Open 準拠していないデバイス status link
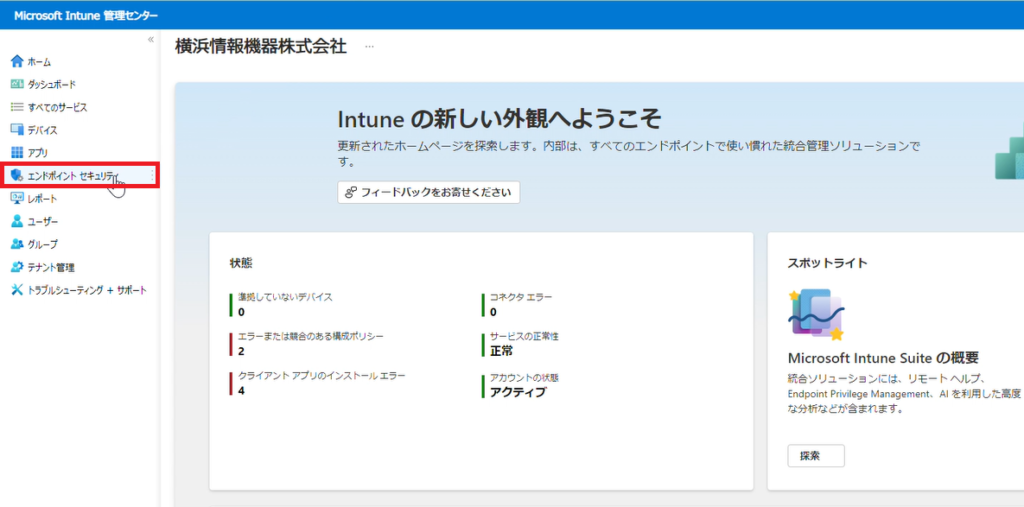 pyautogui.click(x=285, y=297)
